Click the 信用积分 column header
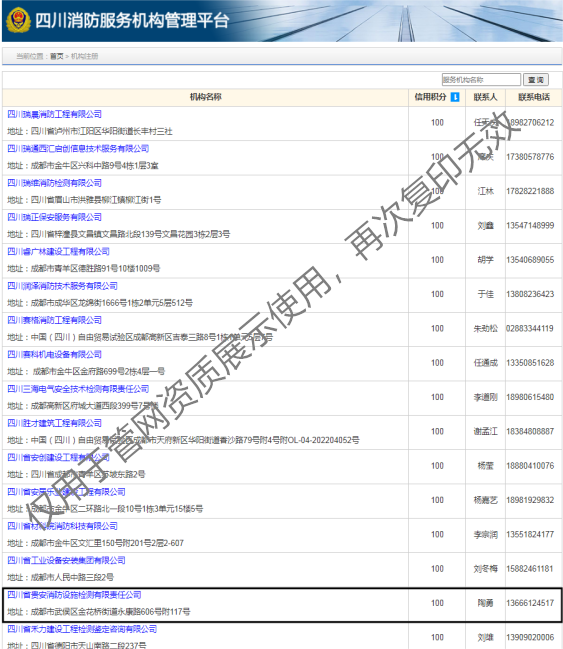 click(x=431, y=97)
